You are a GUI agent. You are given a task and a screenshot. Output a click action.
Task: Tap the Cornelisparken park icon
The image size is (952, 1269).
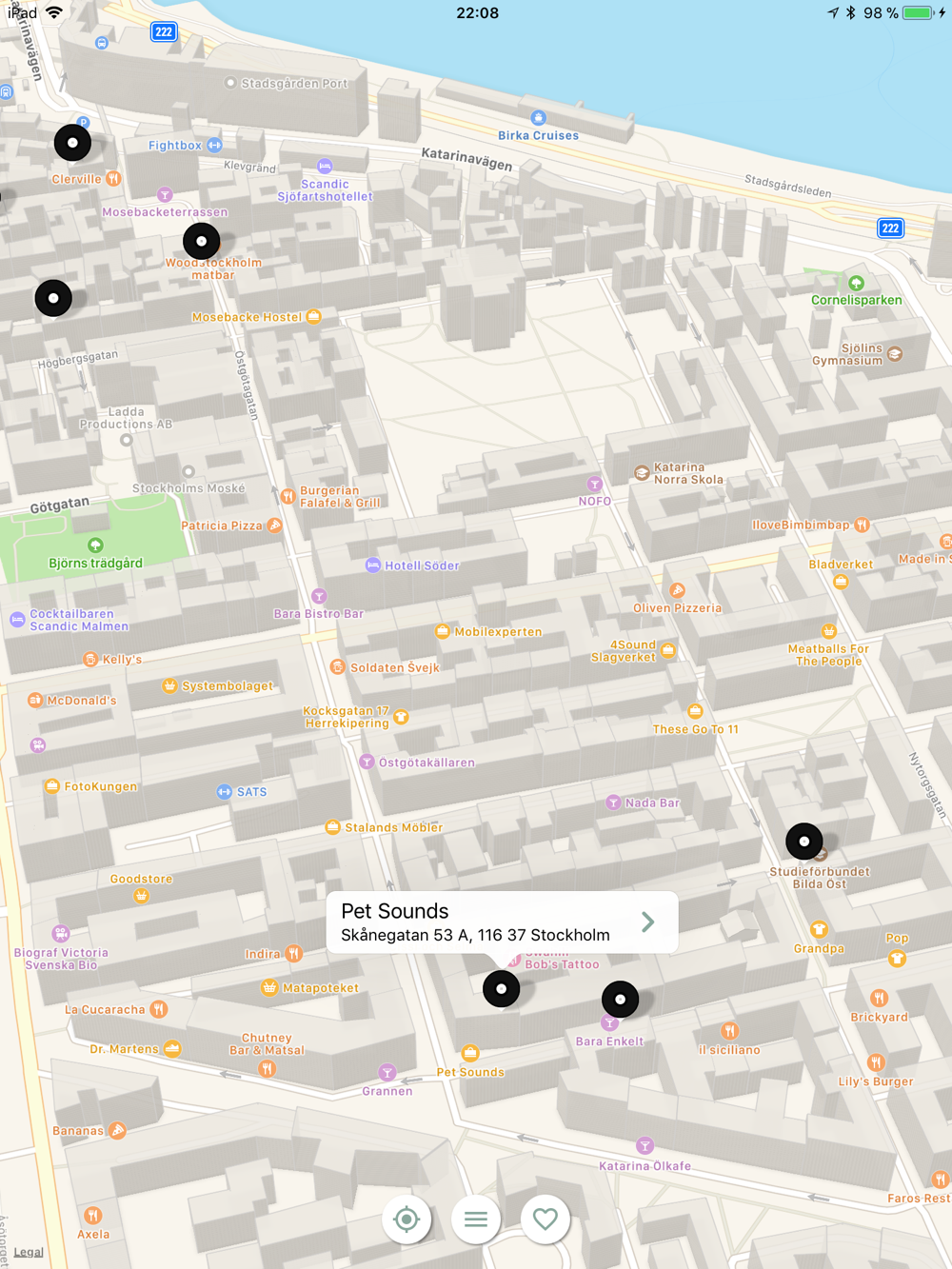pos(856,283)
